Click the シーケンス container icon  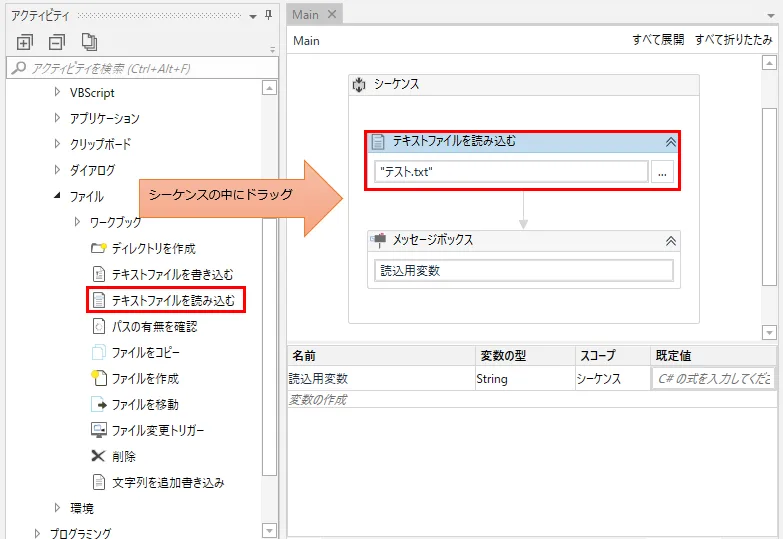[x=359, y=84]
